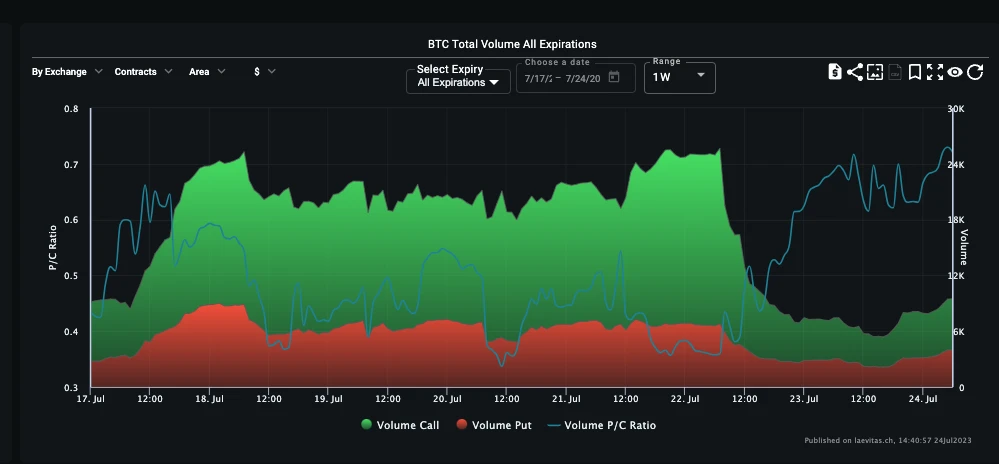999x464 pixels.
Task: Open the Range 1W dropdown
Action: [679, 77]
